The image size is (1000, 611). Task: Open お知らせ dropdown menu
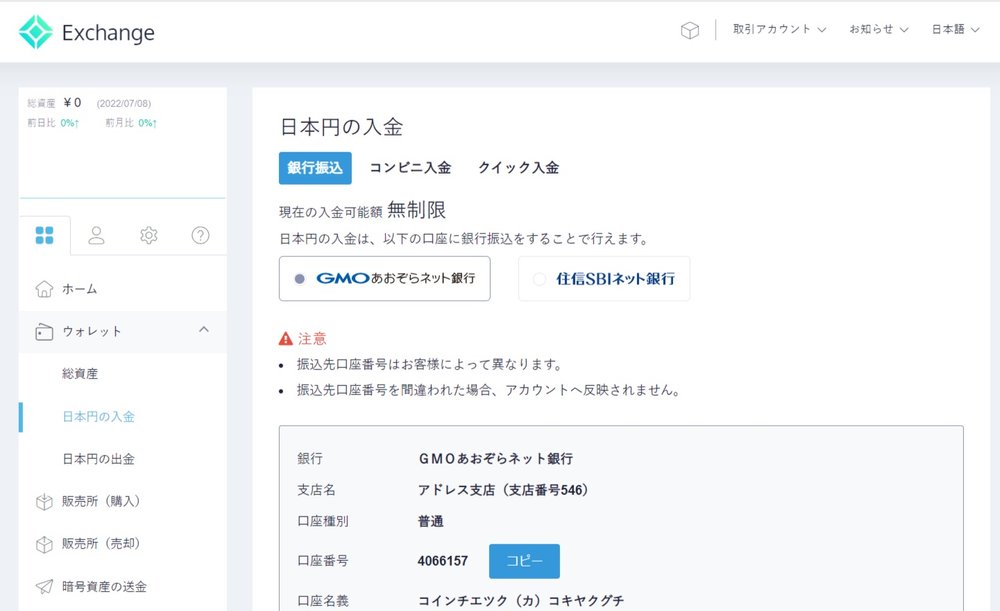[x=878, y=29]
